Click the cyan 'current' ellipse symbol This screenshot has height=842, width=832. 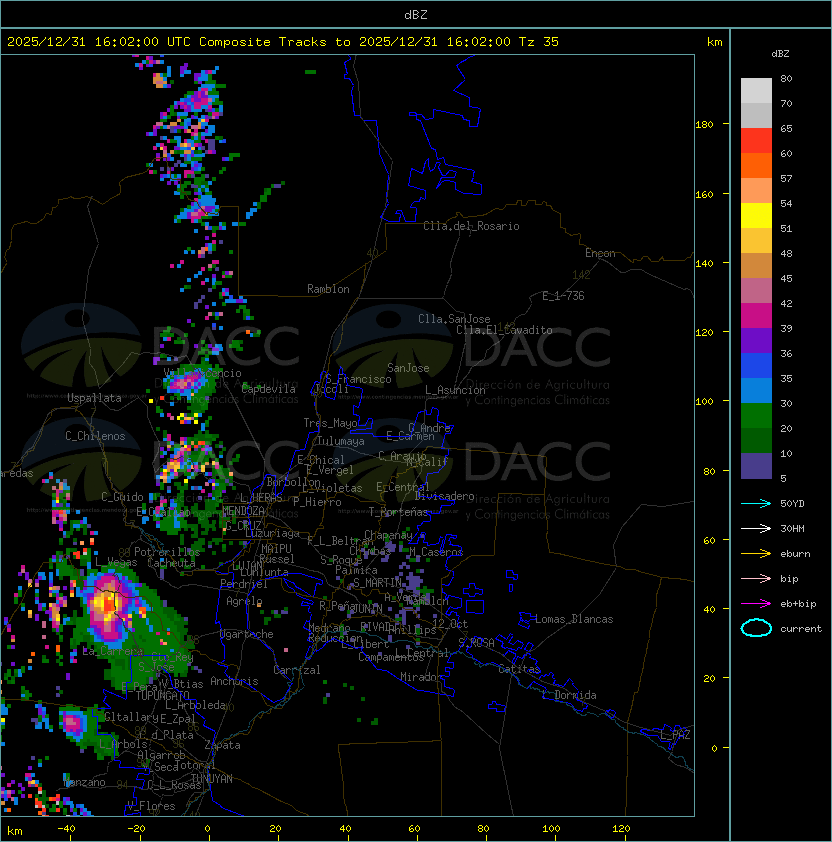pyautogui.click(x=756, y=628)
